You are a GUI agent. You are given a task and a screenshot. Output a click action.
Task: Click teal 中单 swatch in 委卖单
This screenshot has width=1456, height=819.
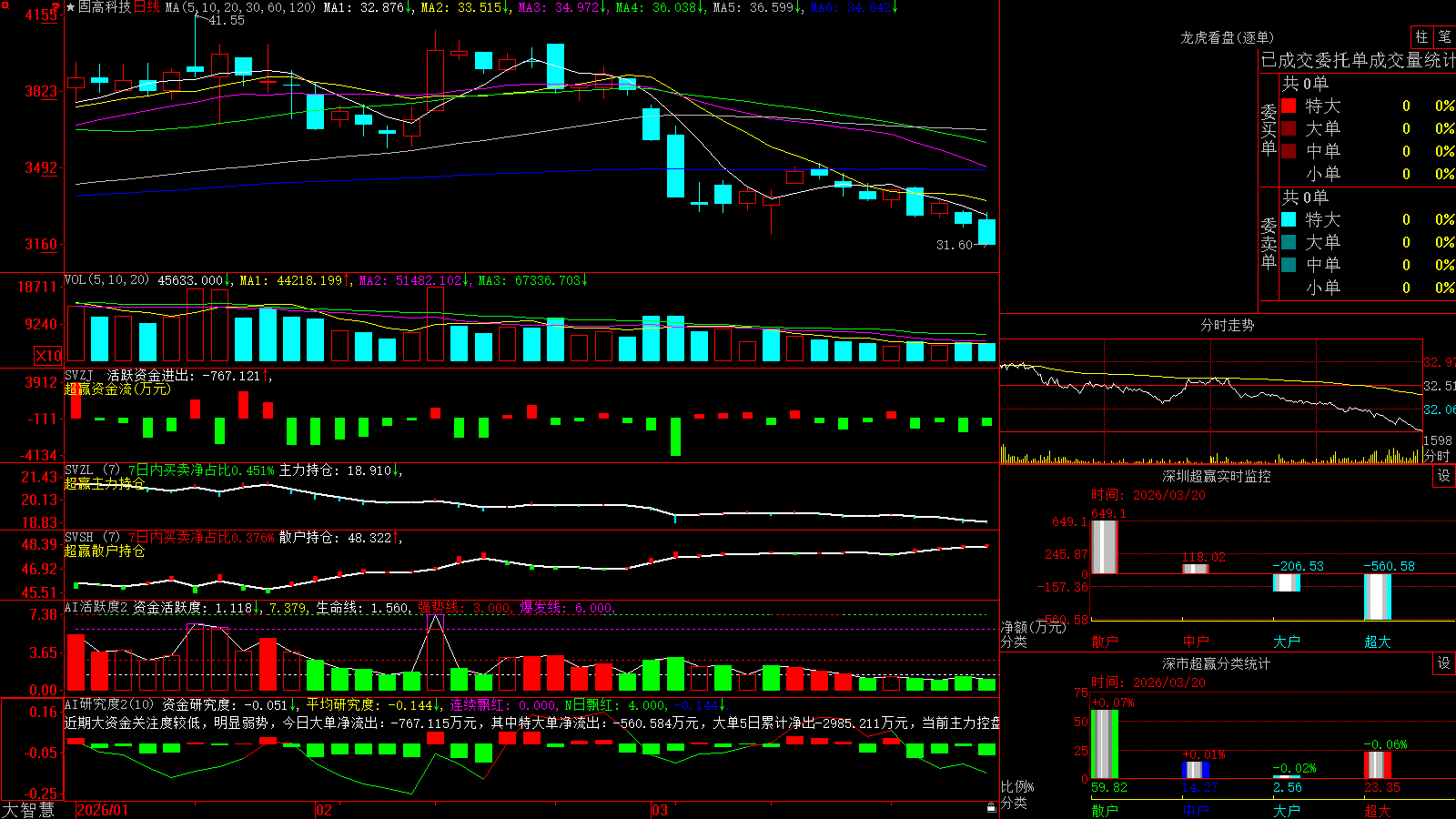(1289, 265)
